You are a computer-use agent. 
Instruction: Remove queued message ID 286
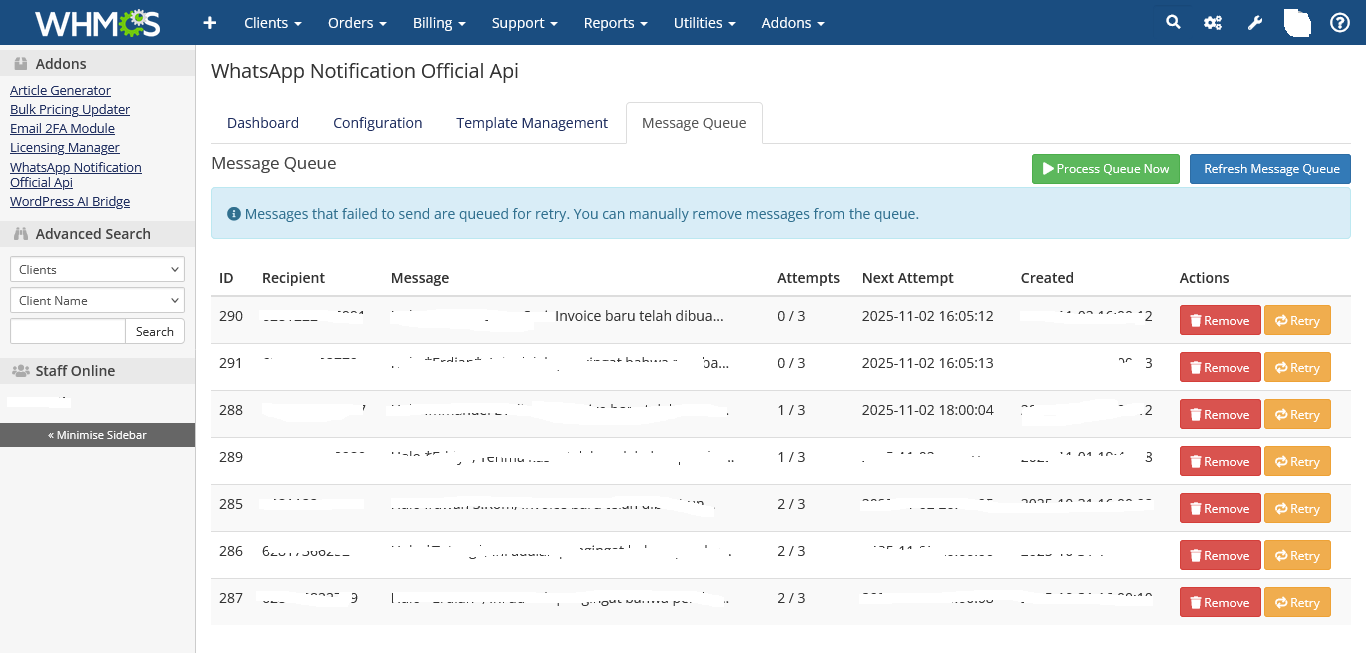pyautogui.click(x=1219, y=555)
